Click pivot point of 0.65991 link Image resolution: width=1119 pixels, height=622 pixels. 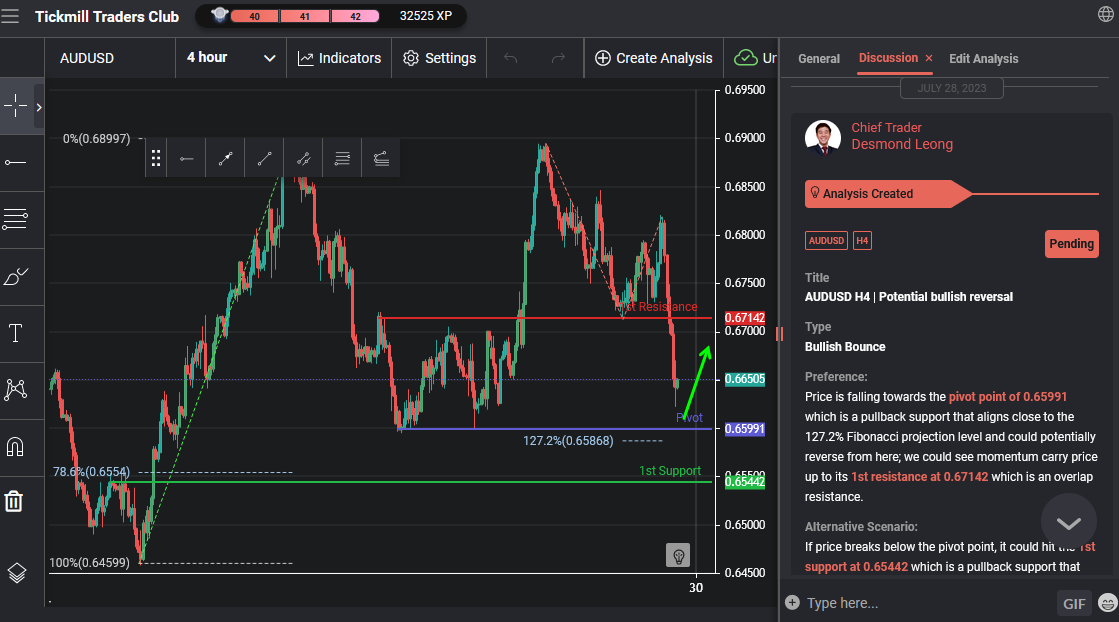point(1008,397)
